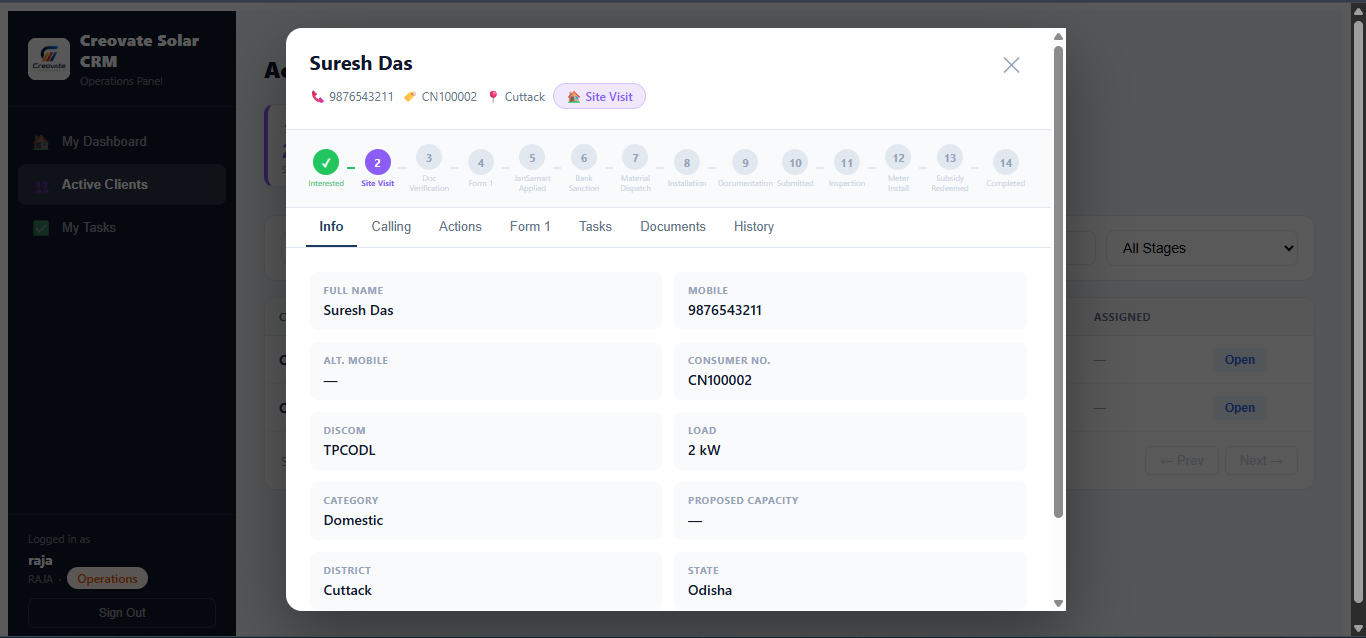This screenshot has width=1366, height=638.
Task: Click the phone icon beside 9876543211 in header
Action: coord(317,97)
